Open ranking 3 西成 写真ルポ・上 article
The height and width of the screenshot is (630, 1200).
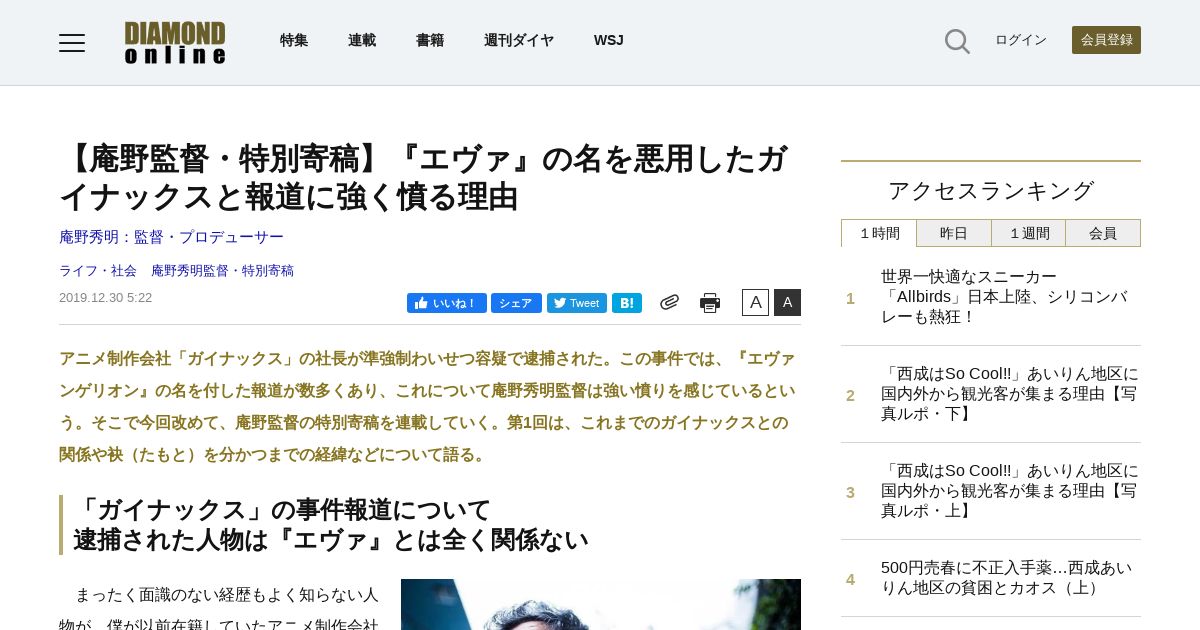[x=1009, y=491]
